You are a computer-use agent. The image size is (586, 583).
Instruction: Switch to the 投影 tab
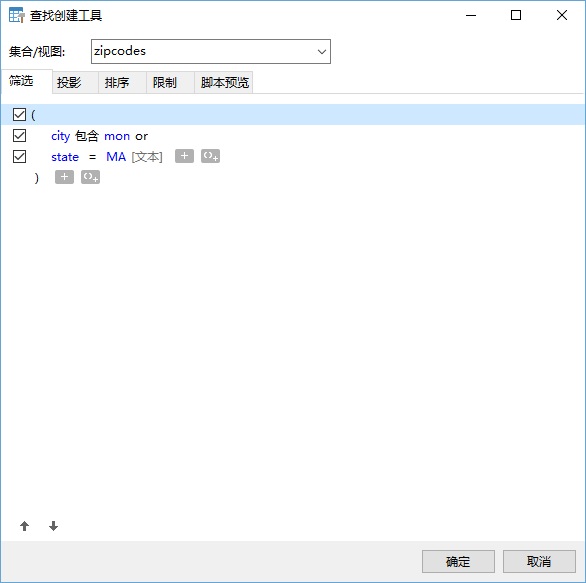69,82
